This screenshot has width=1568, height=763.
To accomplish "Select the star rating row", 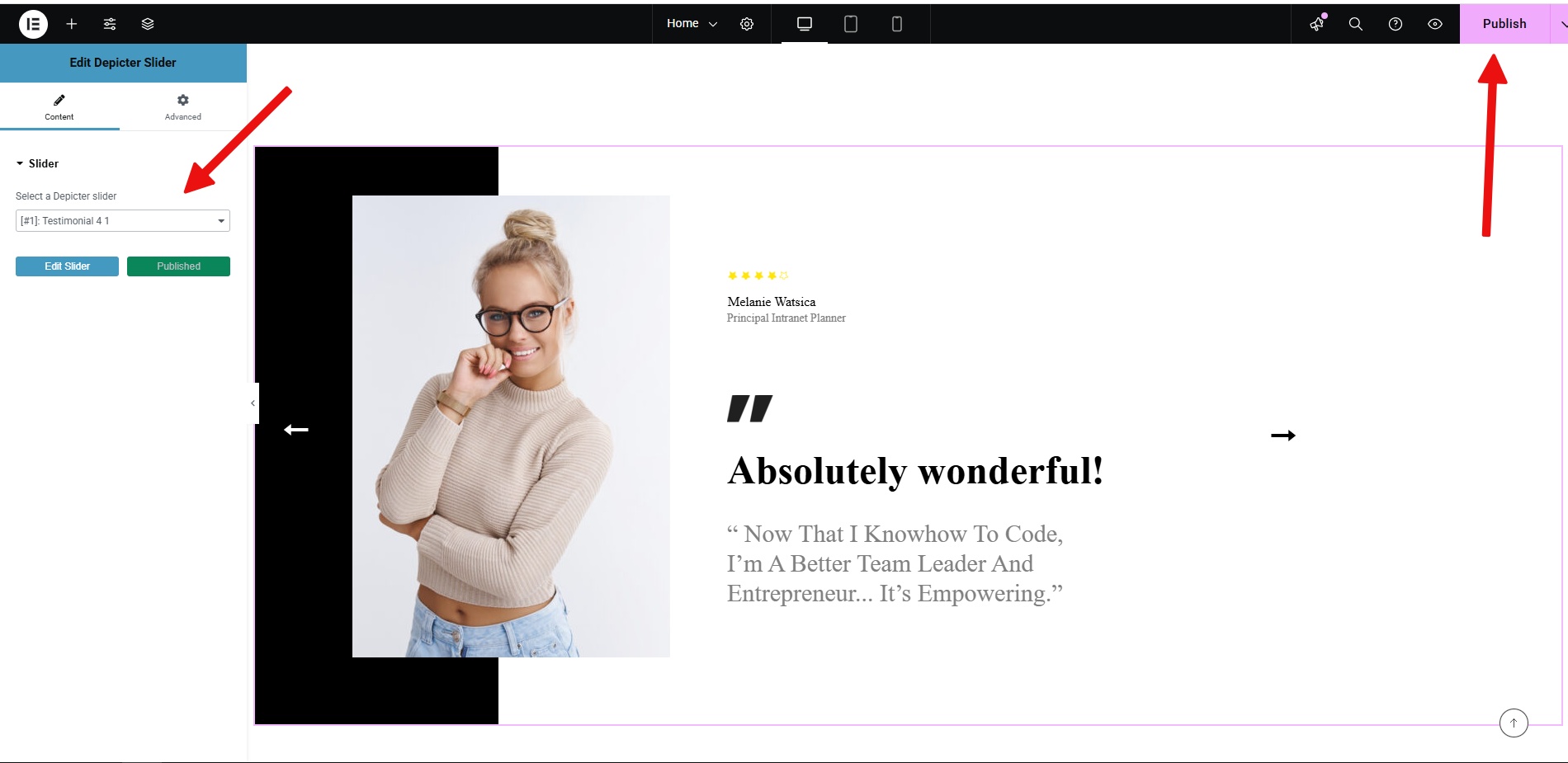I will point(758,276).
